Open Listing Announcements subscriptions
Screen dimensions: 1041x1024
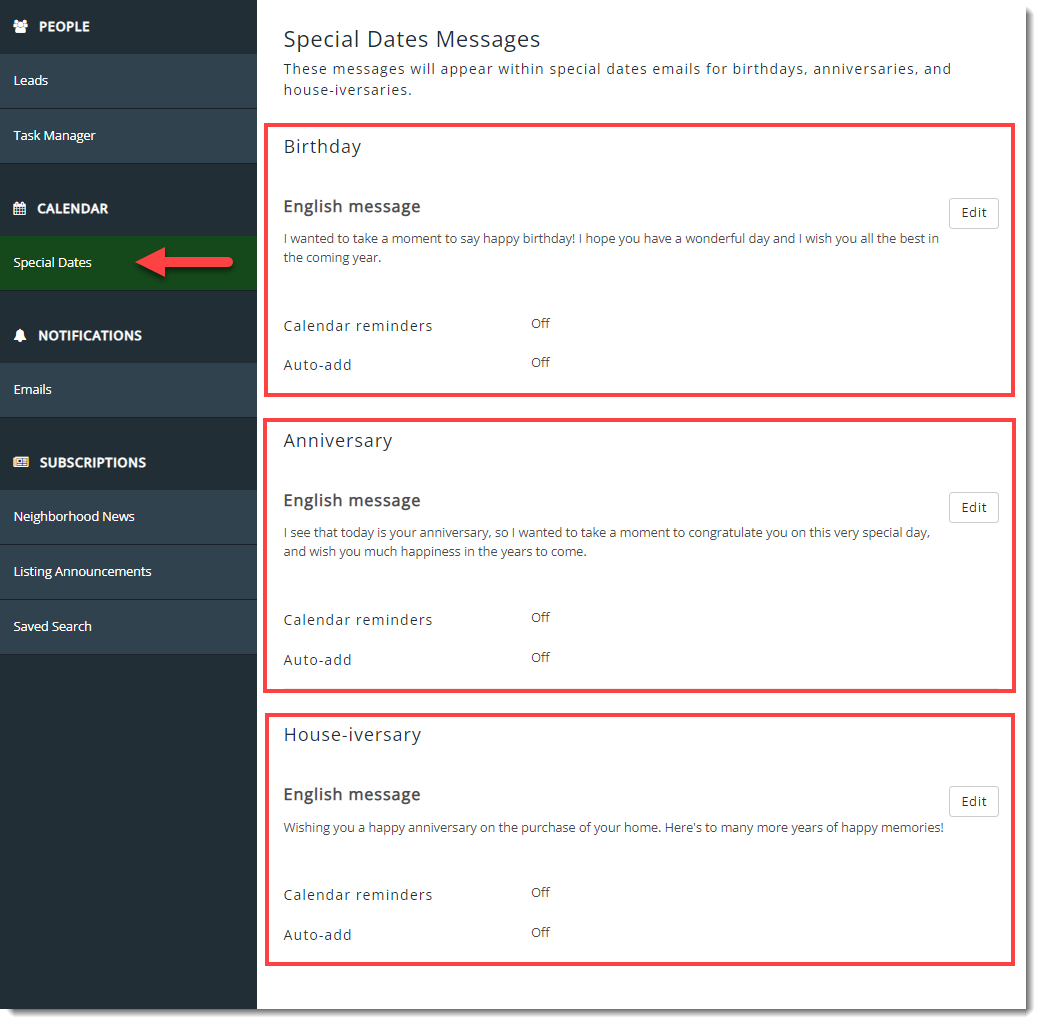pos(82,572)
